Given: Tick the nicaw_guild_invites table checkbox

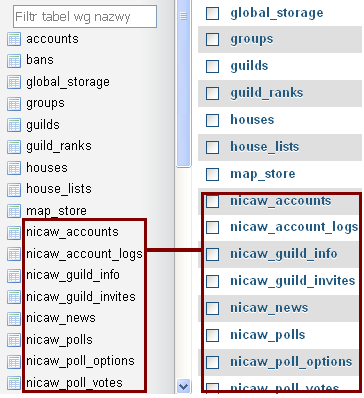Looking at the screenshot, I should pos(212,281).
